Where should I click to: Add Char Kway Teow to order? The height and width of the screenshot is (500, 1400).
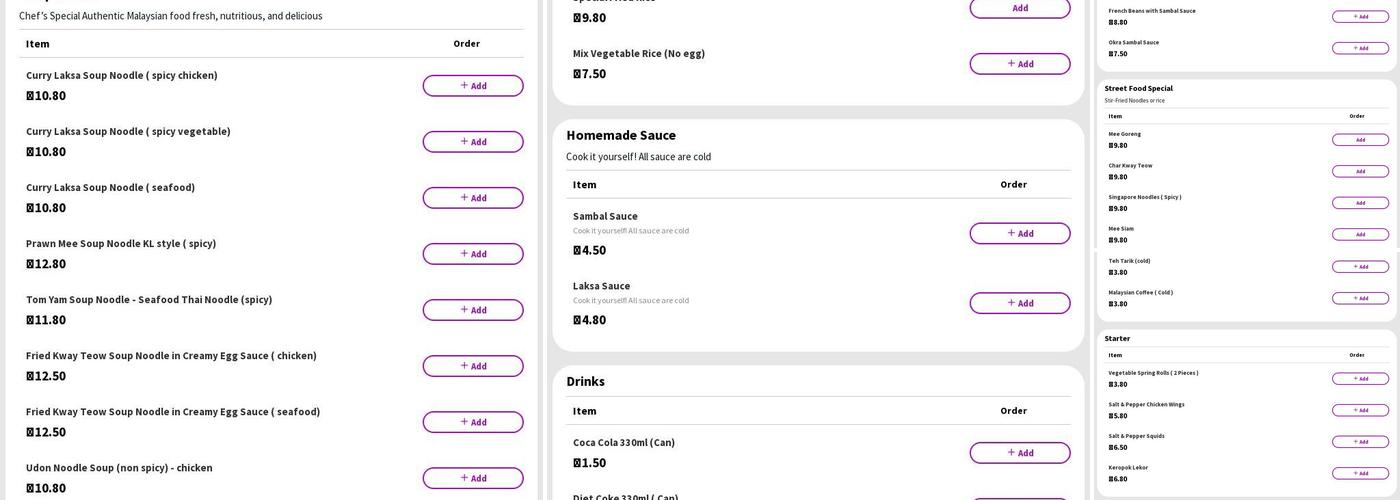click(1360, 171)
